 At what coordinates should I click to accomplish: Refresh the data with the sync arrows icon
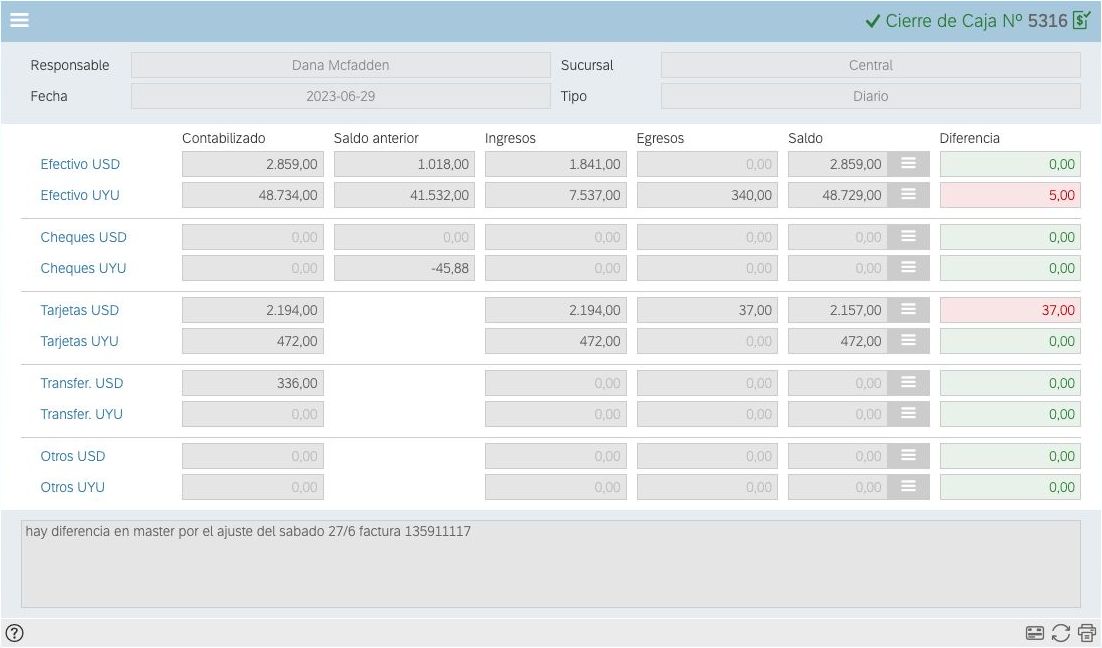click(1061, 632)
